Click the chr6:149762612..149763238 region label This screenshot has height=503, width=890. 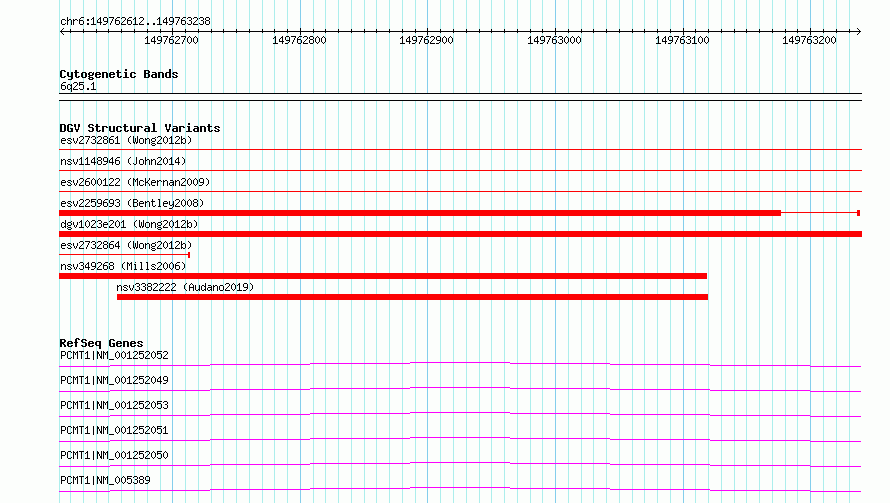click(x=135, y=22)
